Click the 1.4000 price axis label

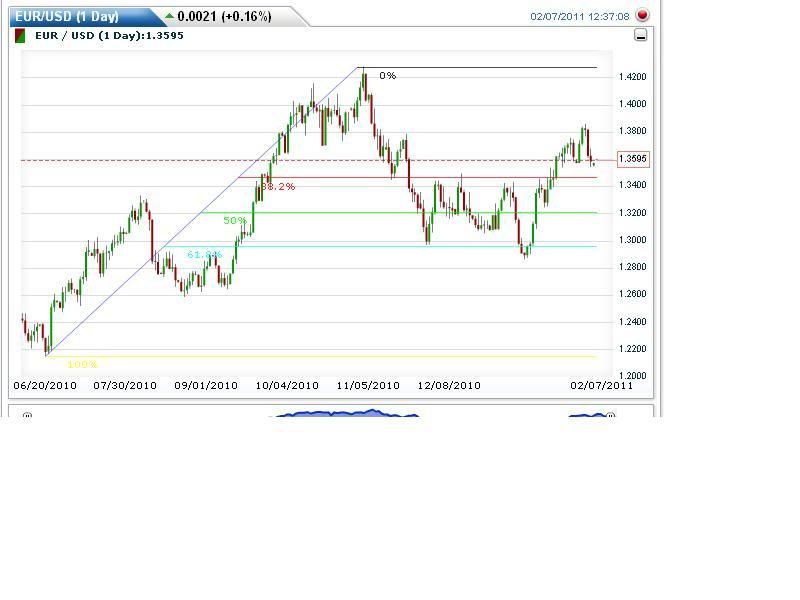633,104
